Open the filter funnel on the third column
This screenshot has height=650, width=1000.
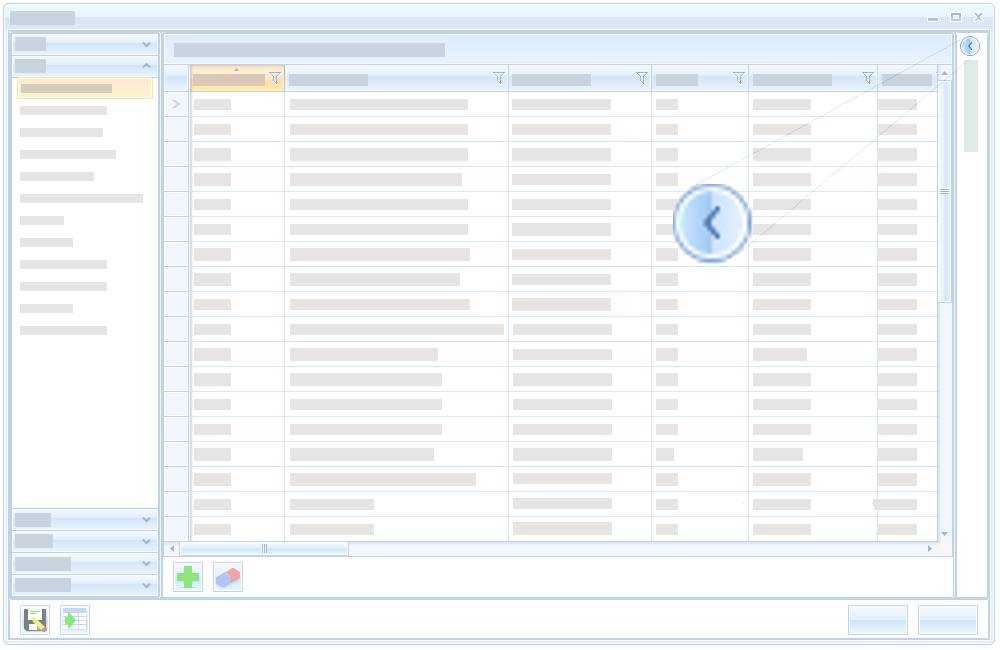click(x=642, y=78)
